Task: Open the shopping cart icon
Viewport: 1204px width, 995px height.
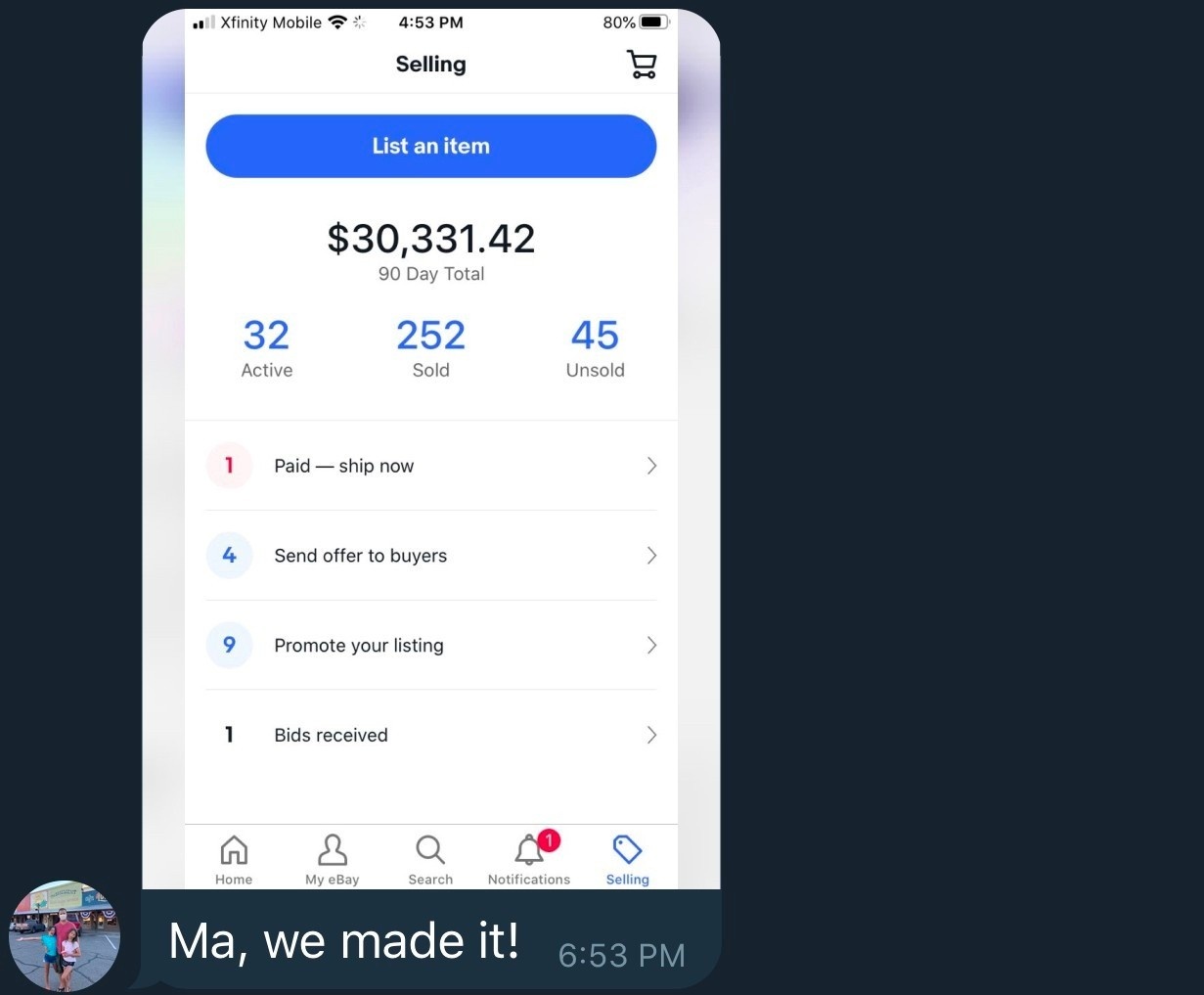Action: 642,65
